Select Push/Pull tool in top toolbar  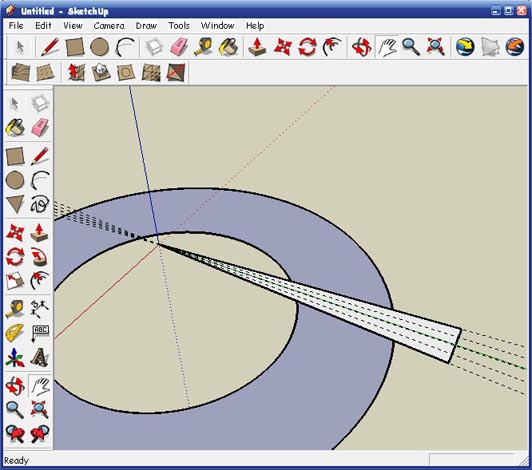click(257, 47)
